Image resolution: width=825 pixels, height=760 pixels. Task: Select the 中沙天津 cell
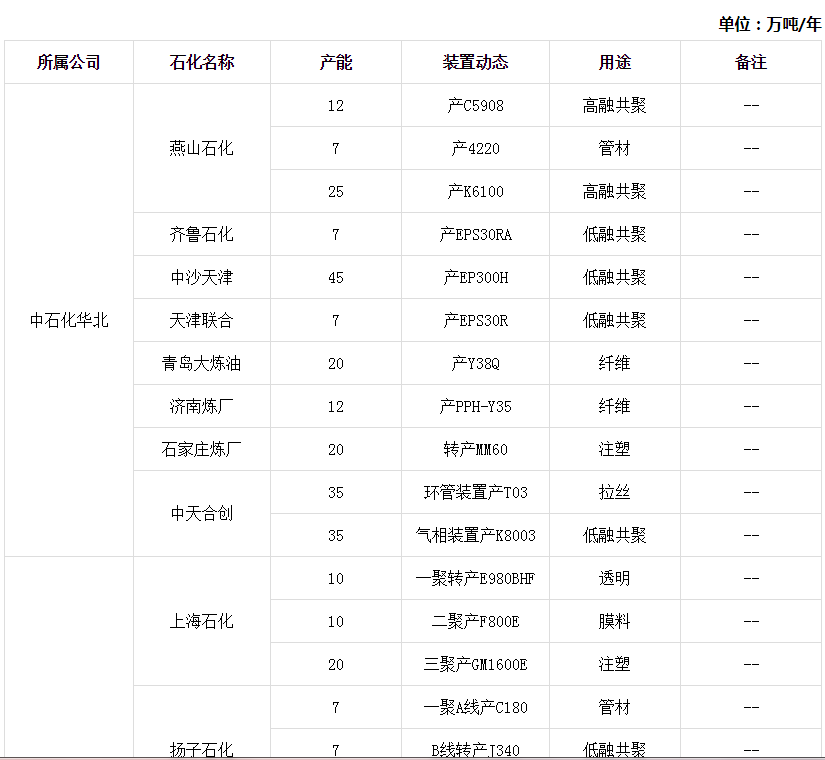coord(202,277)
